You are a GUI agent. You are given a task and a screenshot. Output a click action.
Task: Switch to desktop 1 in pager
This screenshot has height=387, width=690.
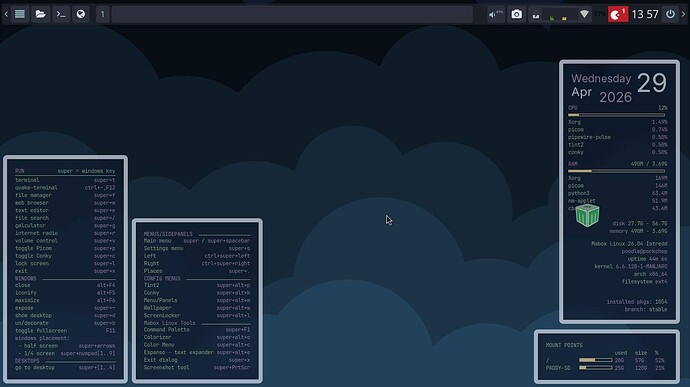point(103,14)
